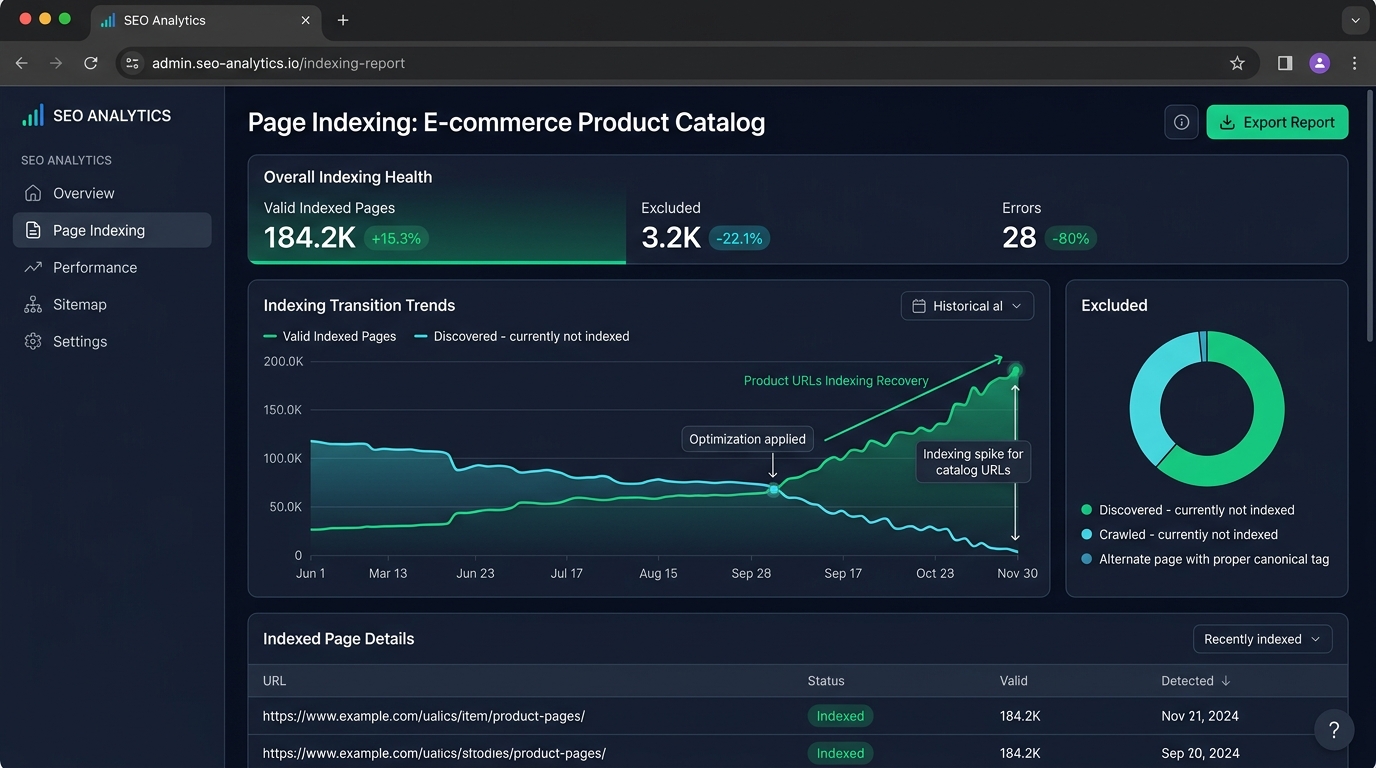This screenshot has width=1376, height=768.
Task: Click the help question mark button
Action: click(x=1334, y=730)
